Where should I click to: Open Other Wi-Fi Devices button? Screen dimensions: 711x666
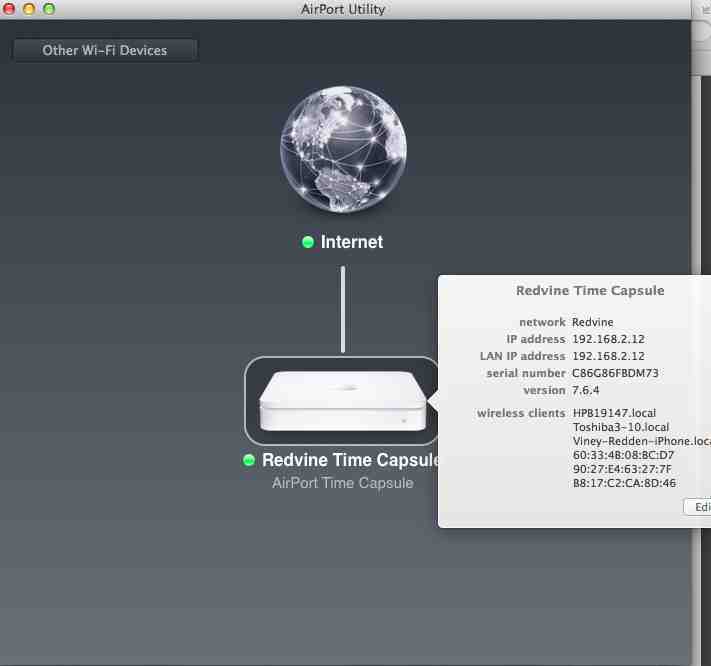point(105,50)
